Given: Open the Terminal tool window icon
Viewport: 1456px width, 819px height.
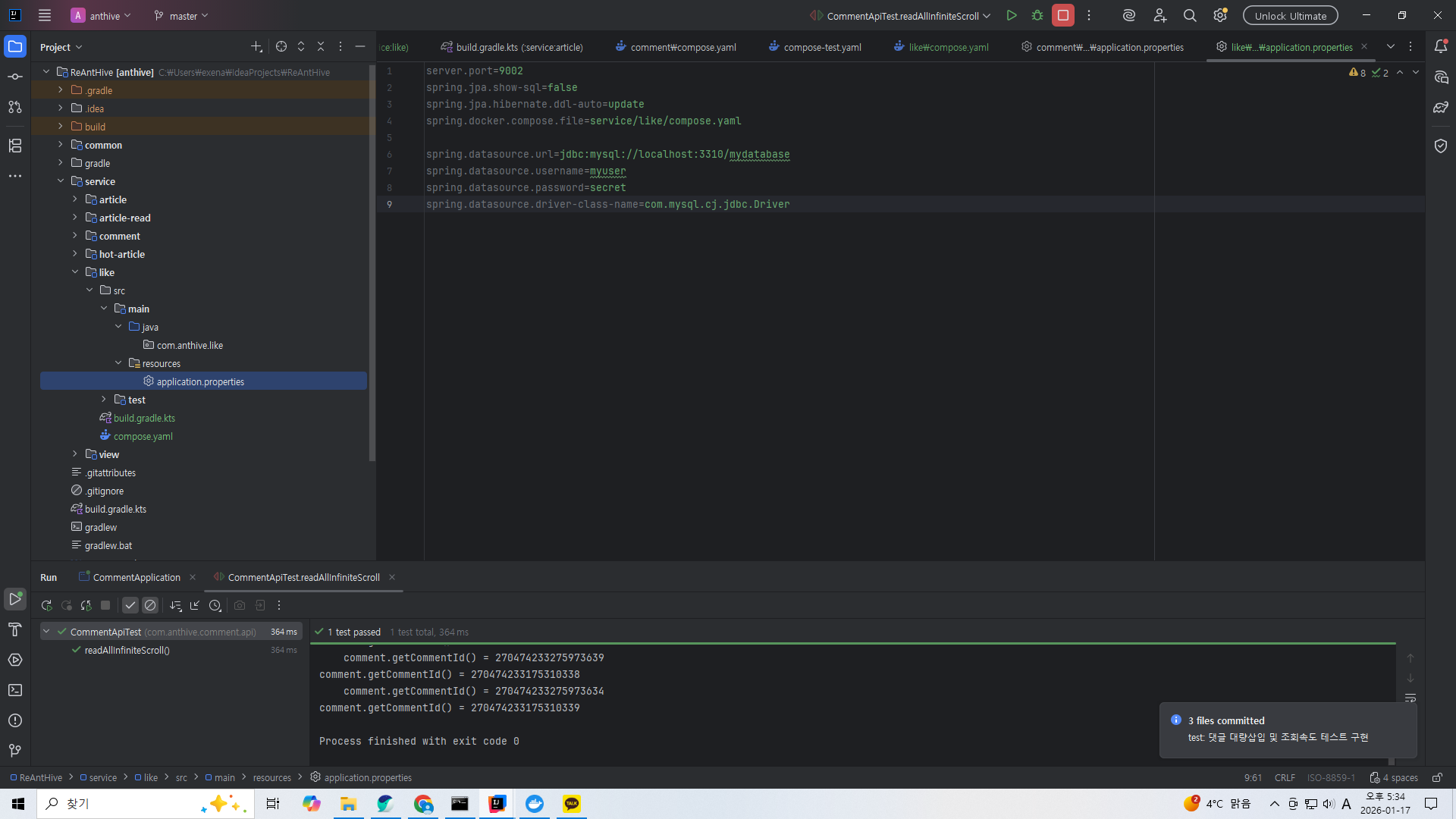Looking at the screenshot, I should coord(15,690).
